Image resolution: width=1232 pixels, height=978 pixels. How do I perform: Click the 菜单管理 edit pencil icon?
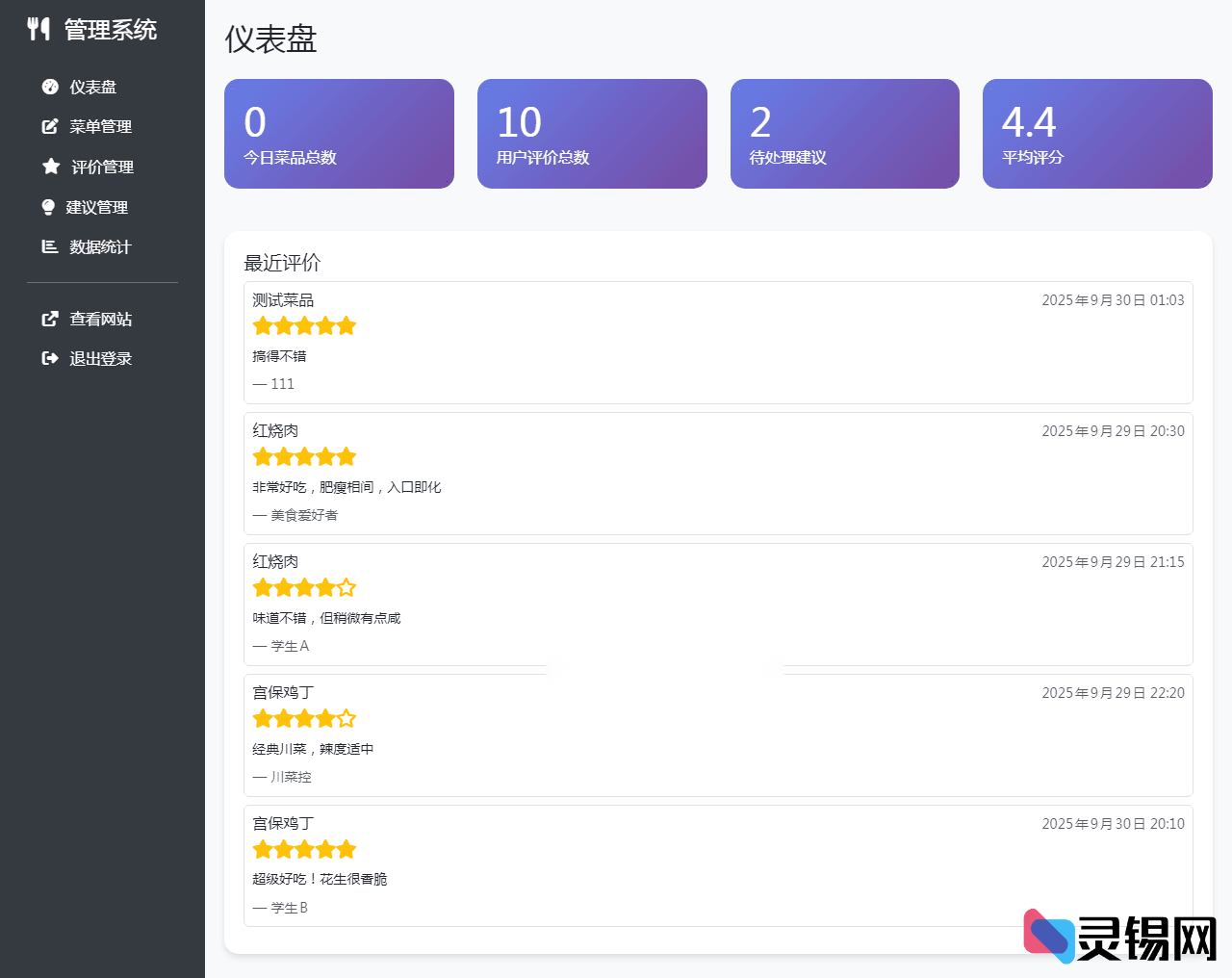pyautogui.click(x=50, y=126)
